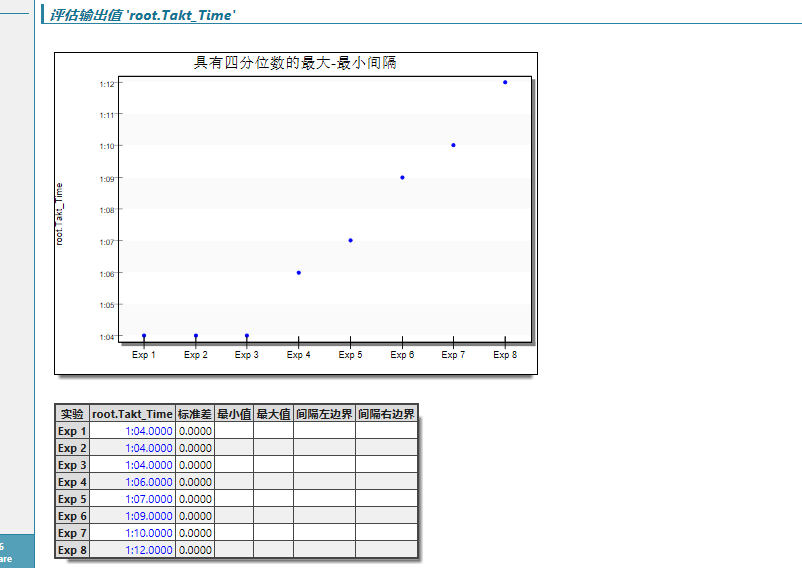The height and width of the screenshot is (568, 802).
Task: Click the 间隔右边界 column header
Action: pyautogui.click(x=386, y=414)
